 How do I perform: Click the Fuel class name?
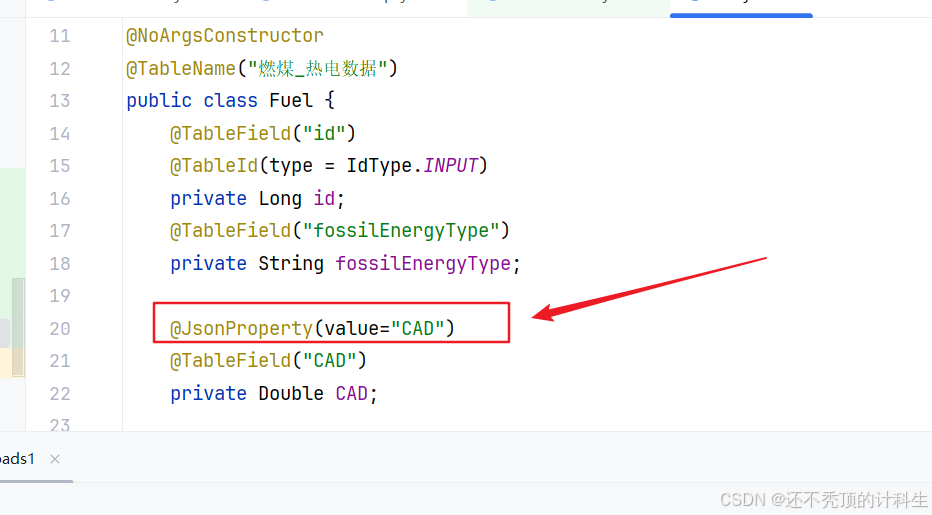coord(291,101)
